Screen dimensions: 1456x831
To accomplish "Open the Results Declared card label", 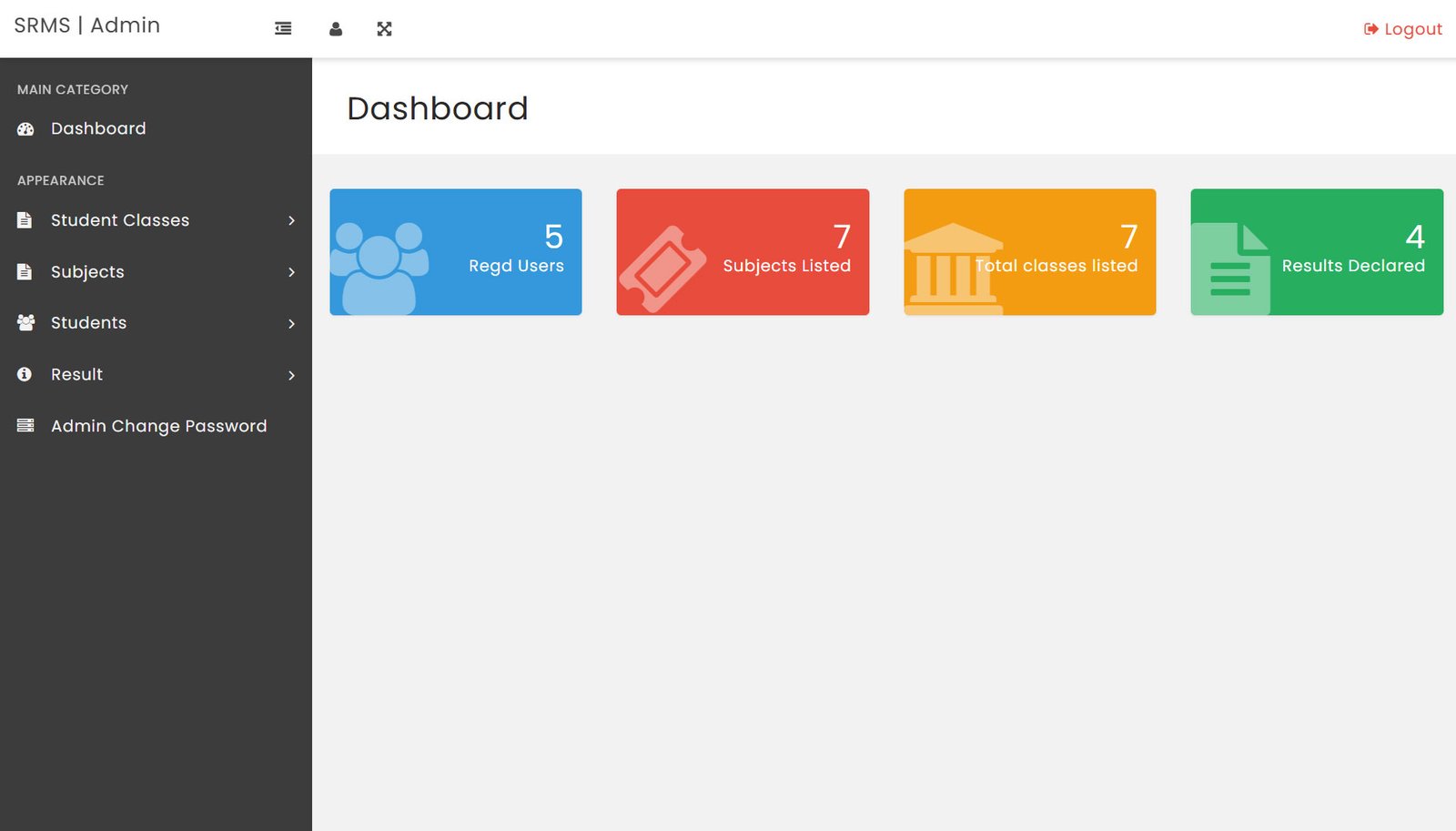I will click(1353, 266).
